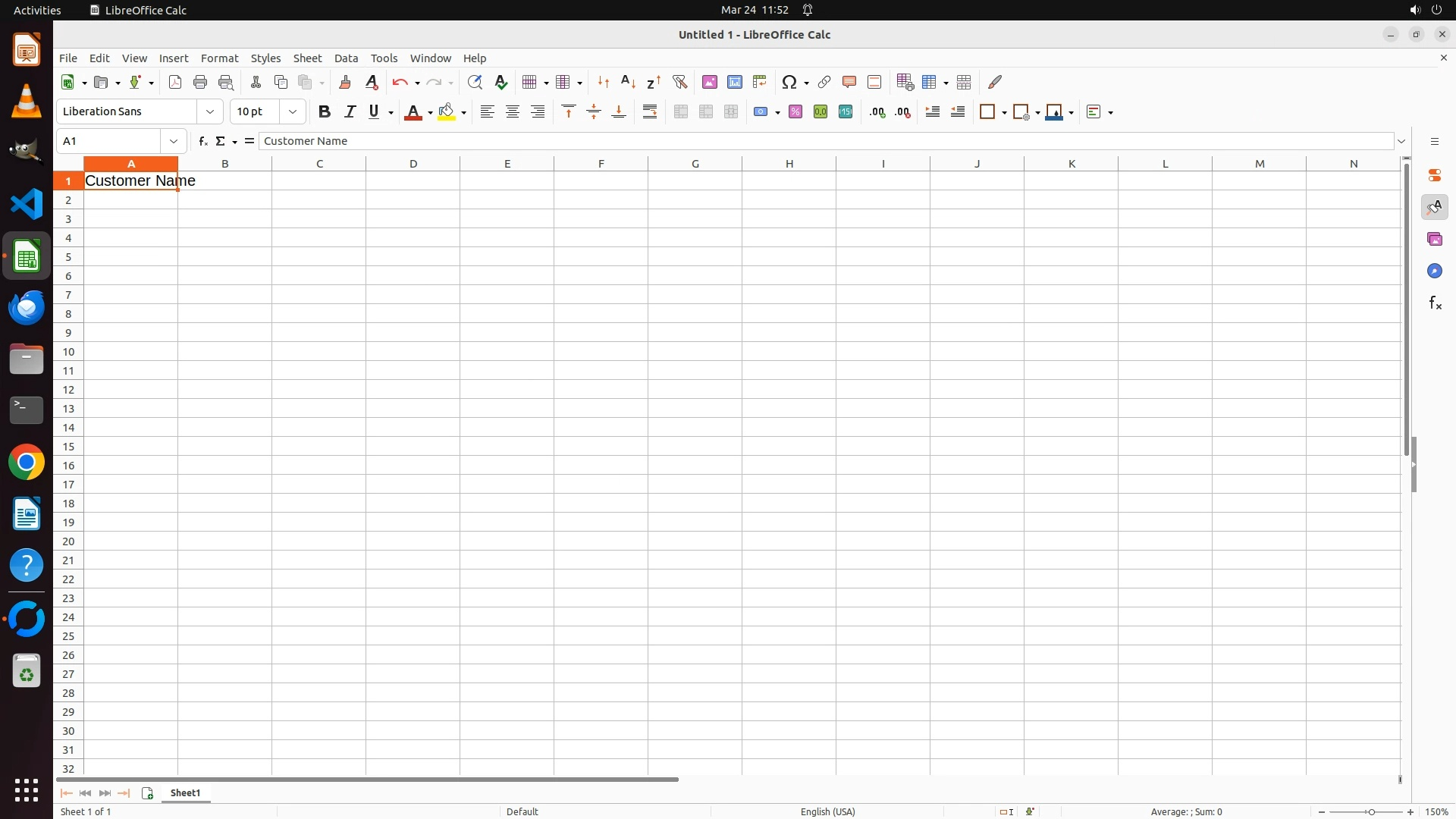This screenshot has width=1456, height=819.
Task: Click the formula input line
Action: [x=825, y=141]
